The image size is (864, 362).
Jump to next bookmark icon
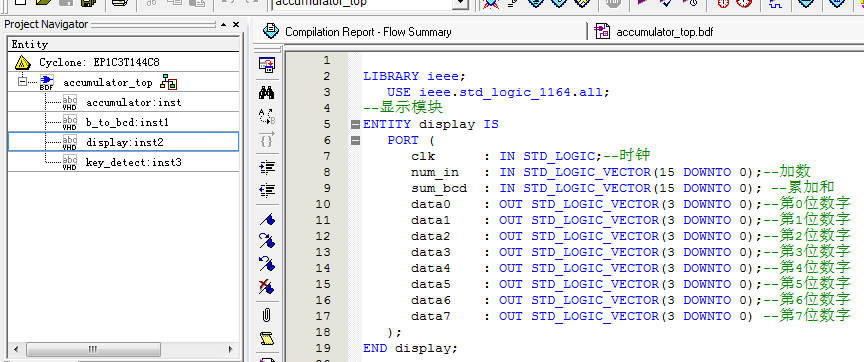267,241
